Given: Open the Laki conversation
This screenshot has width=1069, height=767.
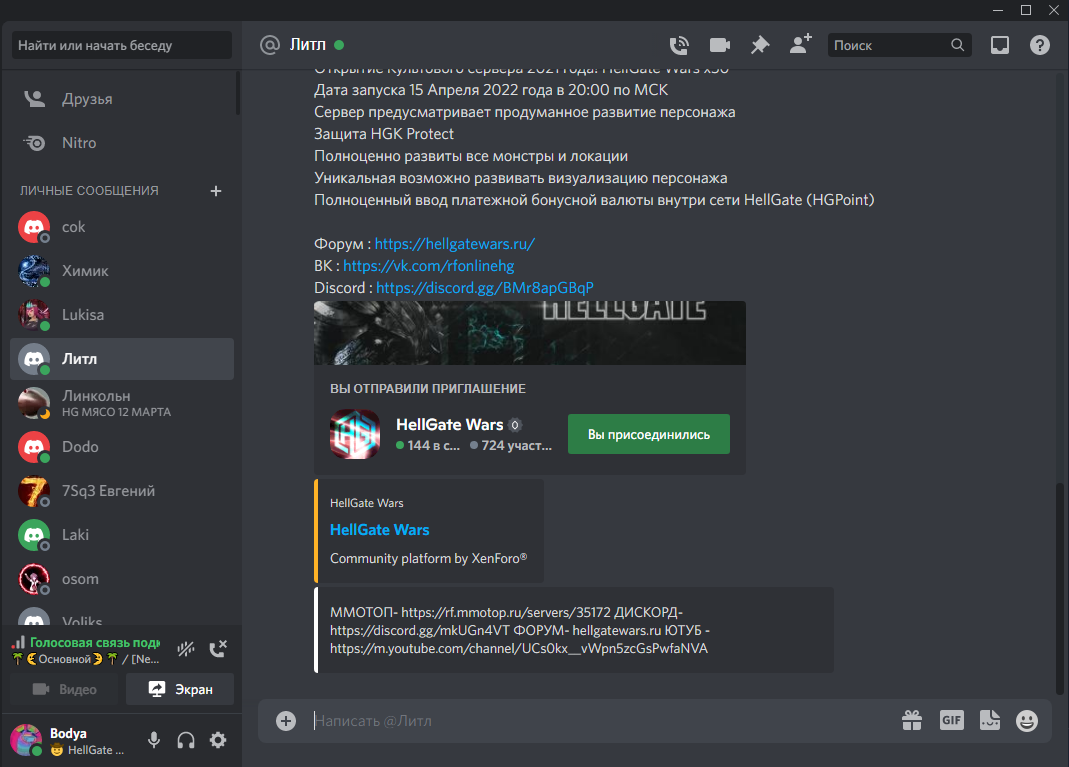Looking at the screenshot, I should [122, 535].
